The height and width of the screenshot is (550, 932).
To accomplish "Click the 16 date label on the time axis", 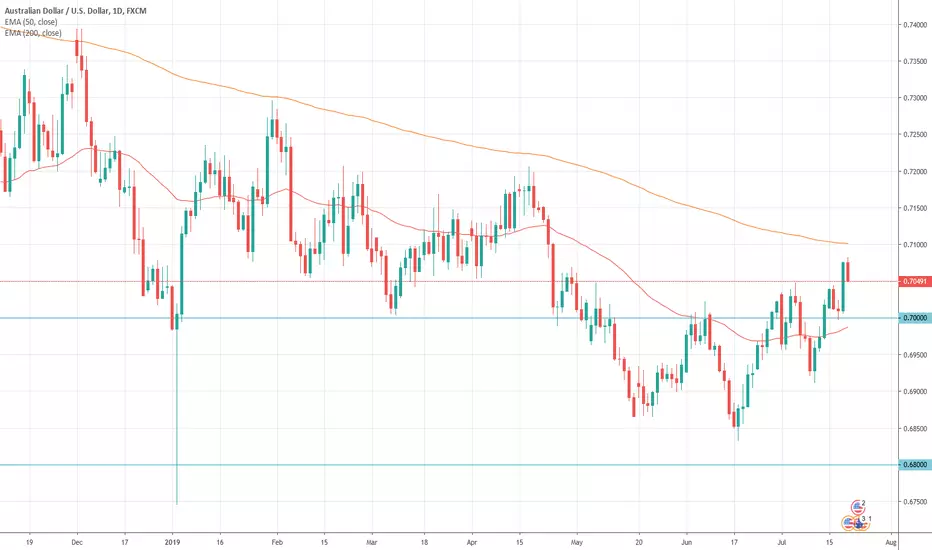I will 220,542.
